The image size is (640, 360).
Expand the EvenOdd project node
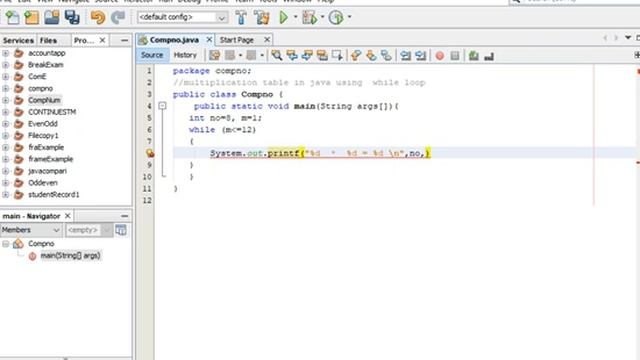pos(5,124)
